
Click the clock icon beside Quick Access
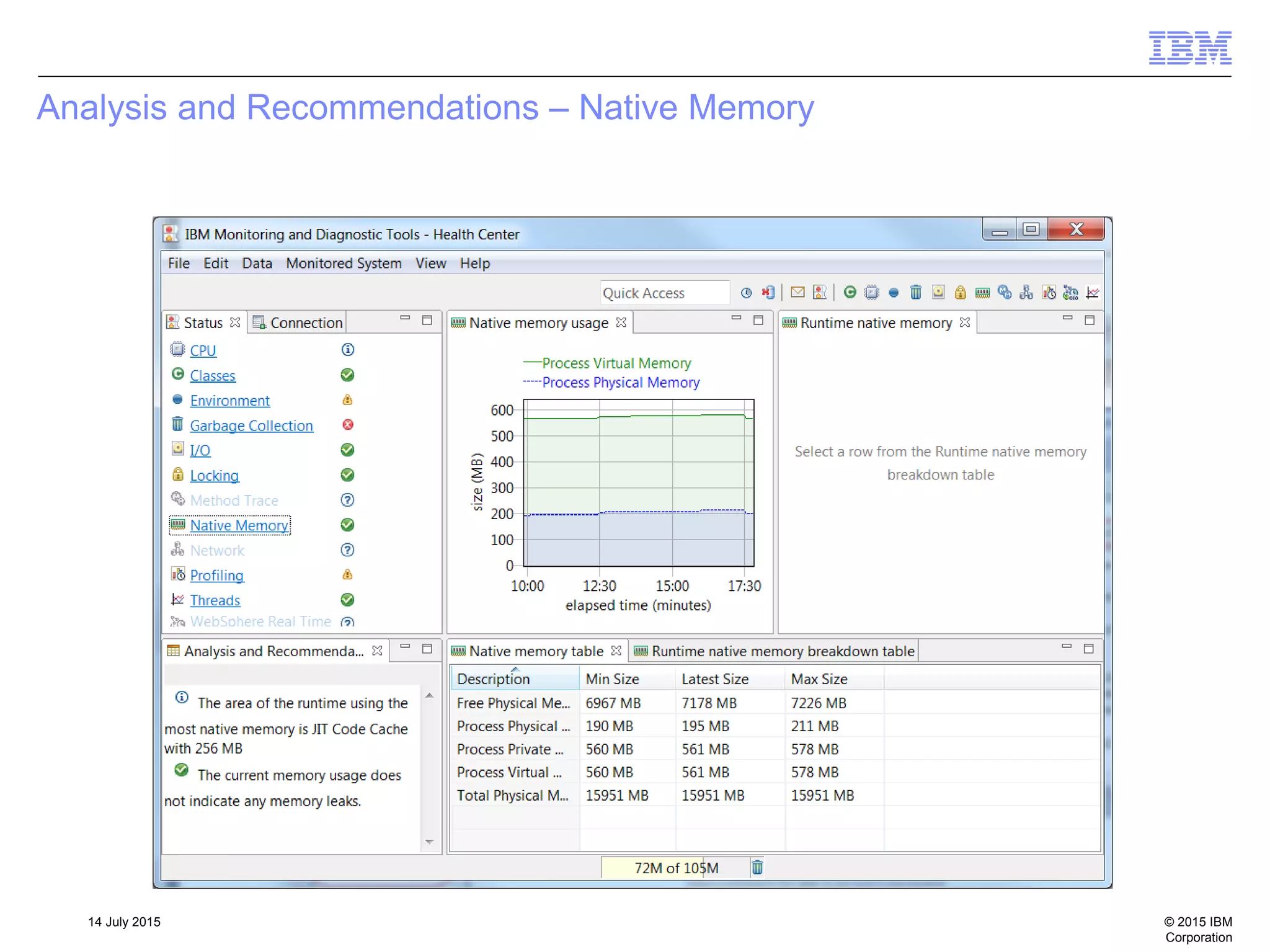[x=746, y=293]
